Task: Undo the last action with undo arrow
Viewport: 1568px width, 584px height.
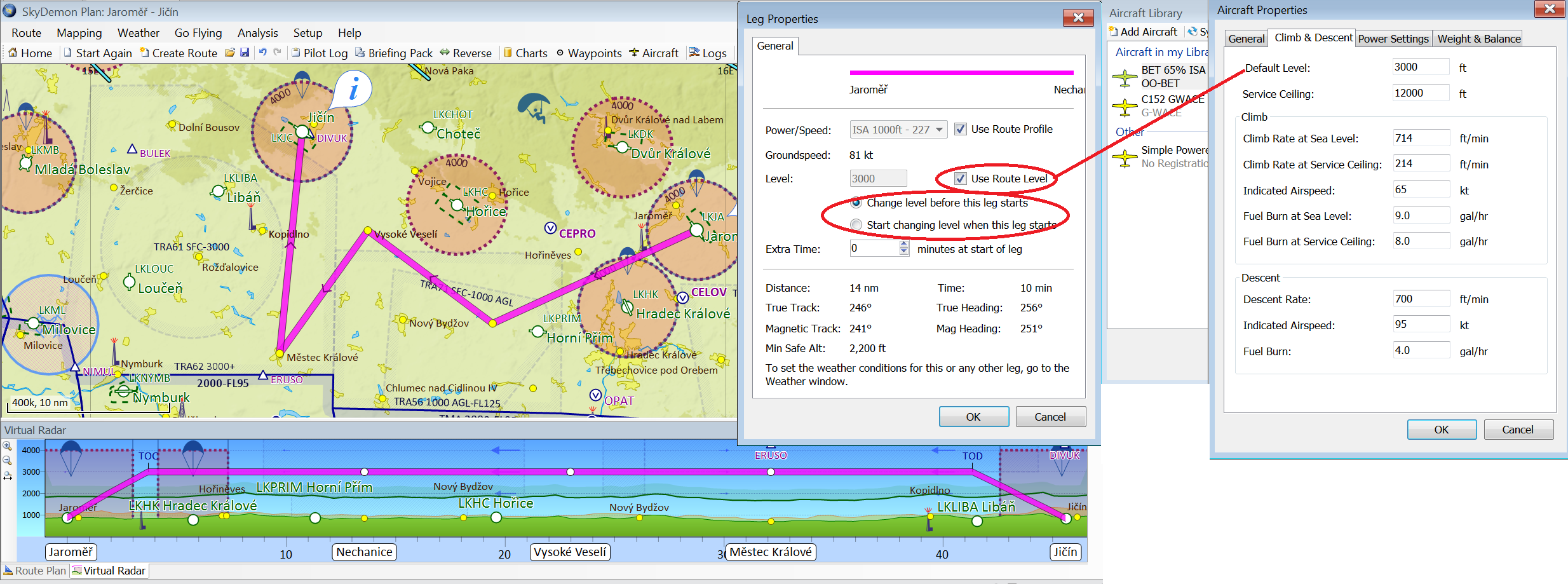Action: pos(262,53)
